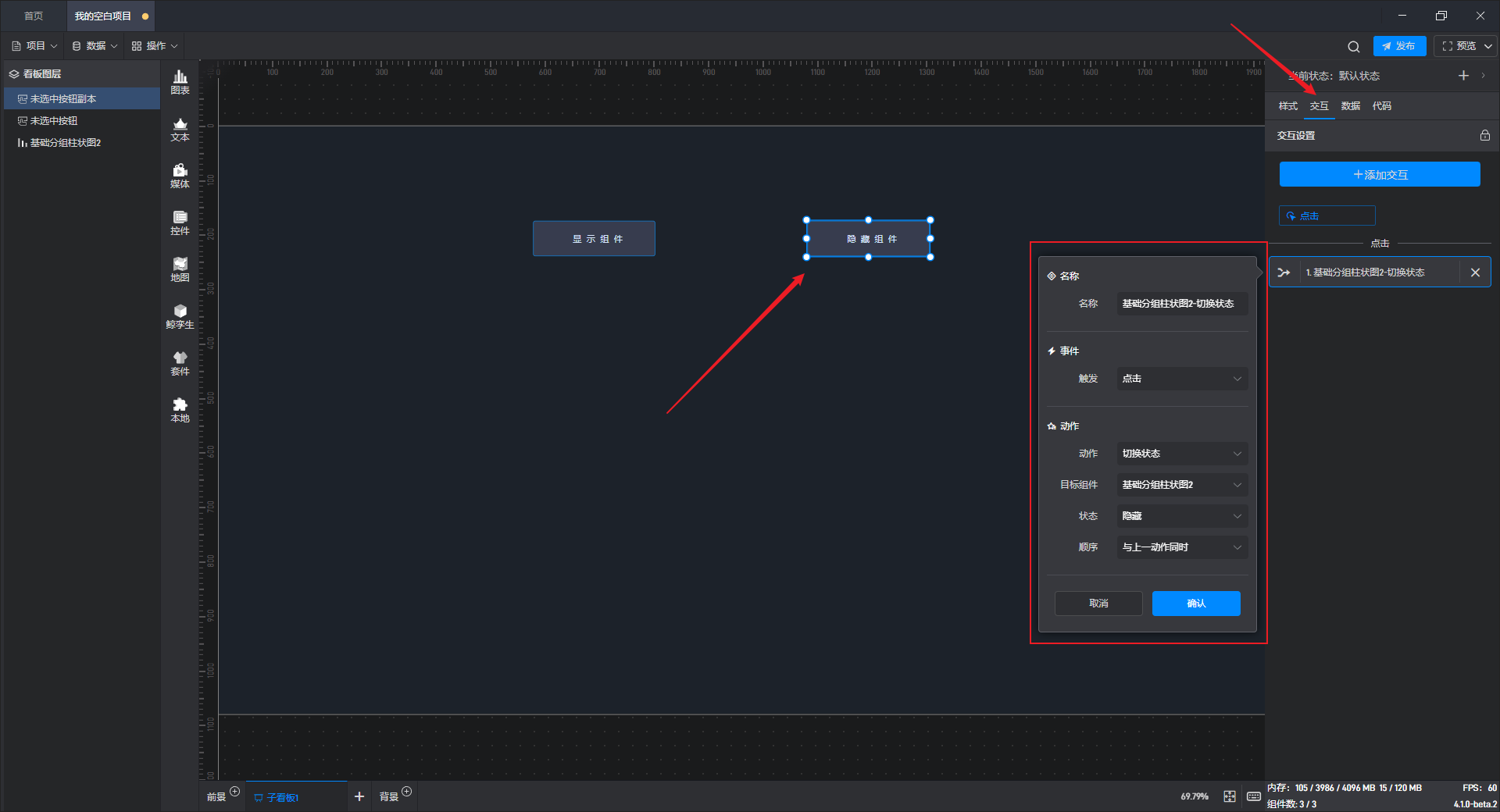Screen dimensions: 1500x812
Task: Delete the 基础分组柱状图2-切换状态 interaction
Action: (x=1475, y=272)
